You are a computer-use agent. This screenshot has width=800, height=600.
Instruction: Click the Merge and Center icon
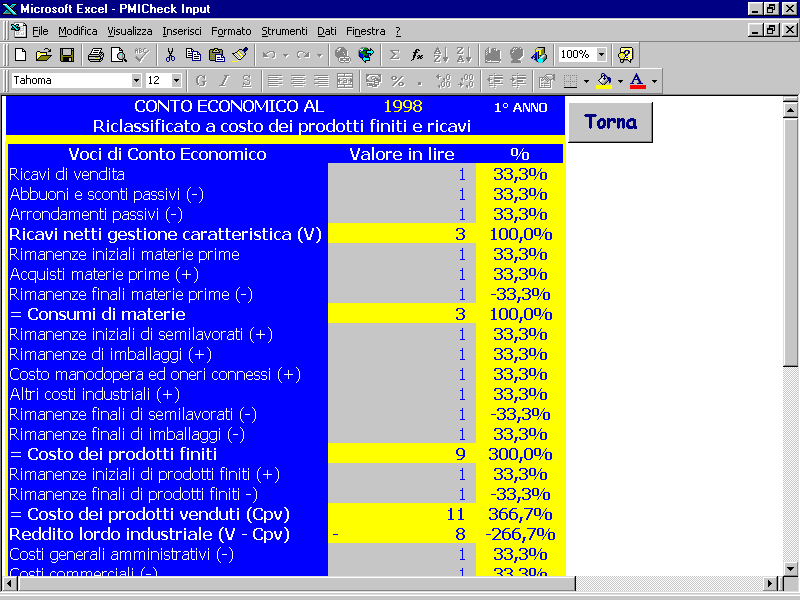[x=345, y=81]
